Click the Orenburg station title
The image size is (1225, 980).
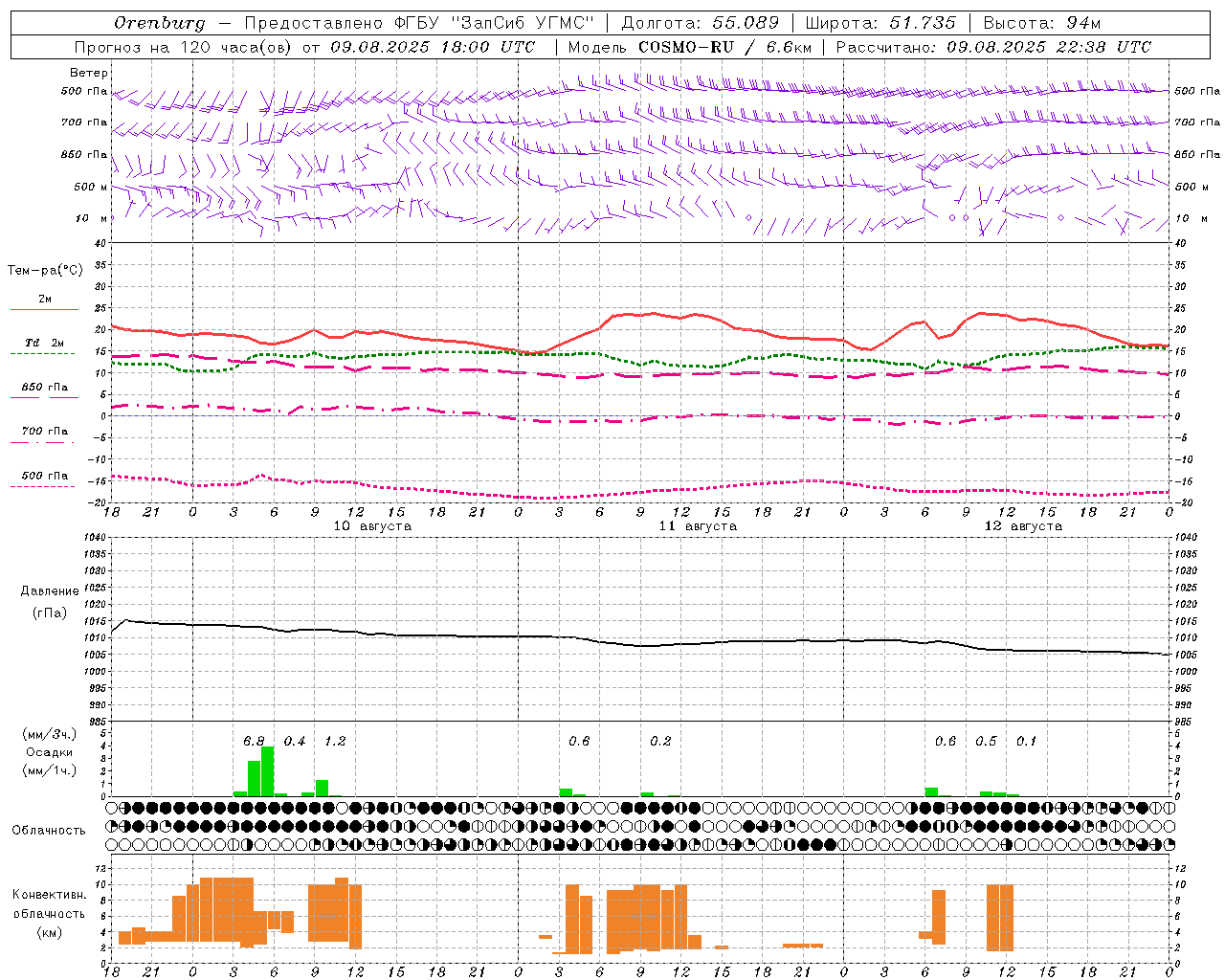[159, 23]
